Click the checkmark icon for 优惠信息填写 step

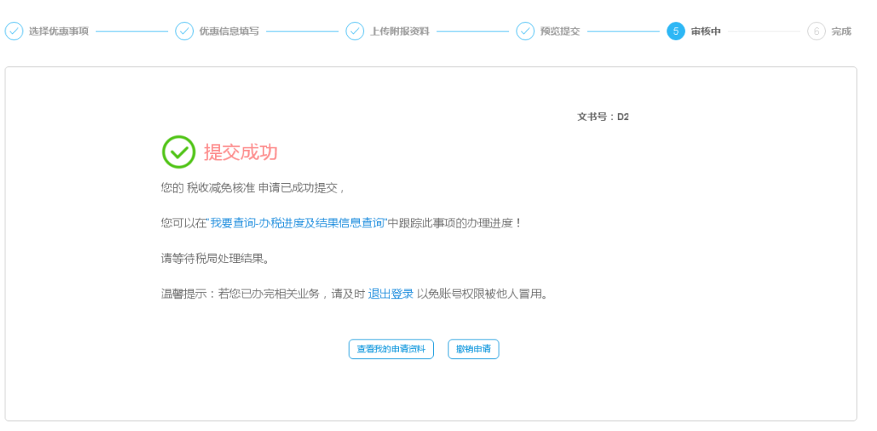[x=184, y=31]
